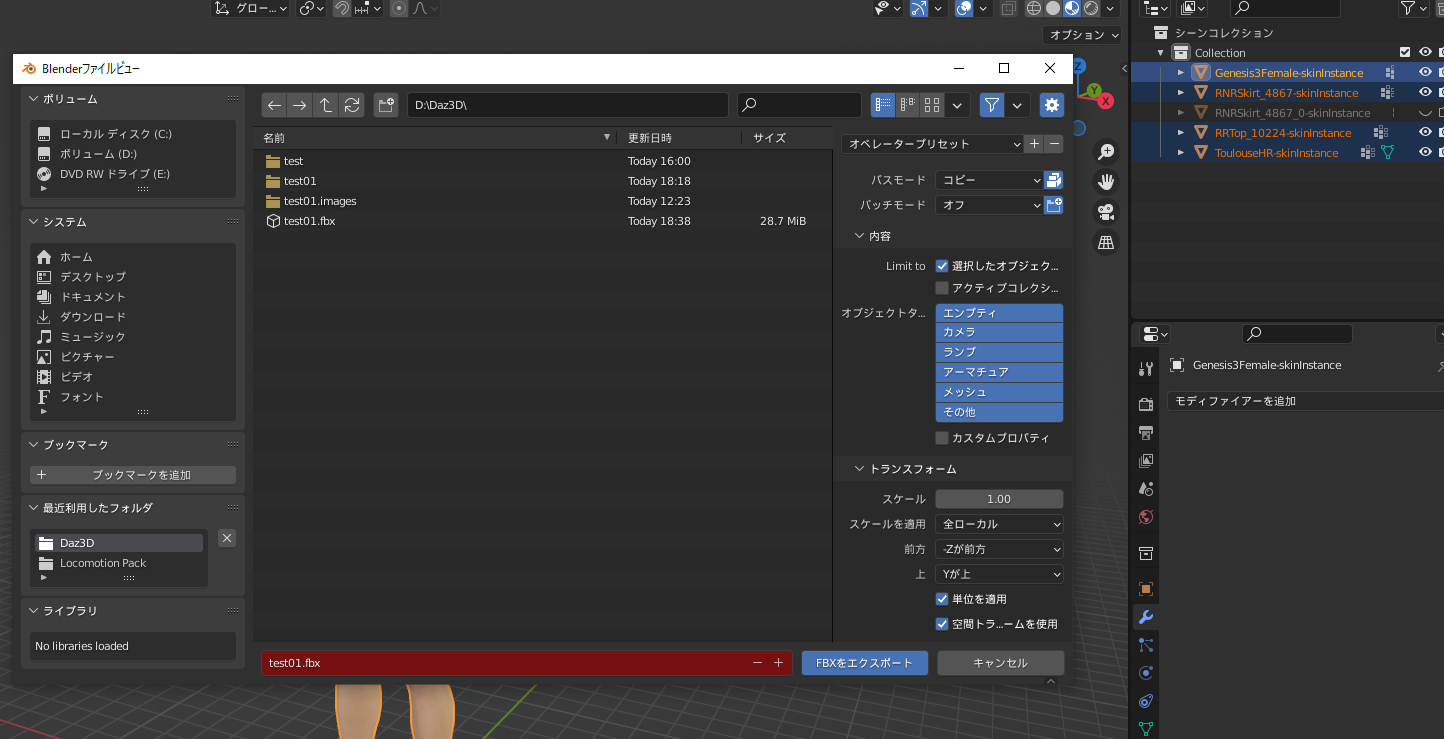Open Object properties orange square tab
The height and width of the screenshot is (739, 1444).
(x=1146, y=589)
